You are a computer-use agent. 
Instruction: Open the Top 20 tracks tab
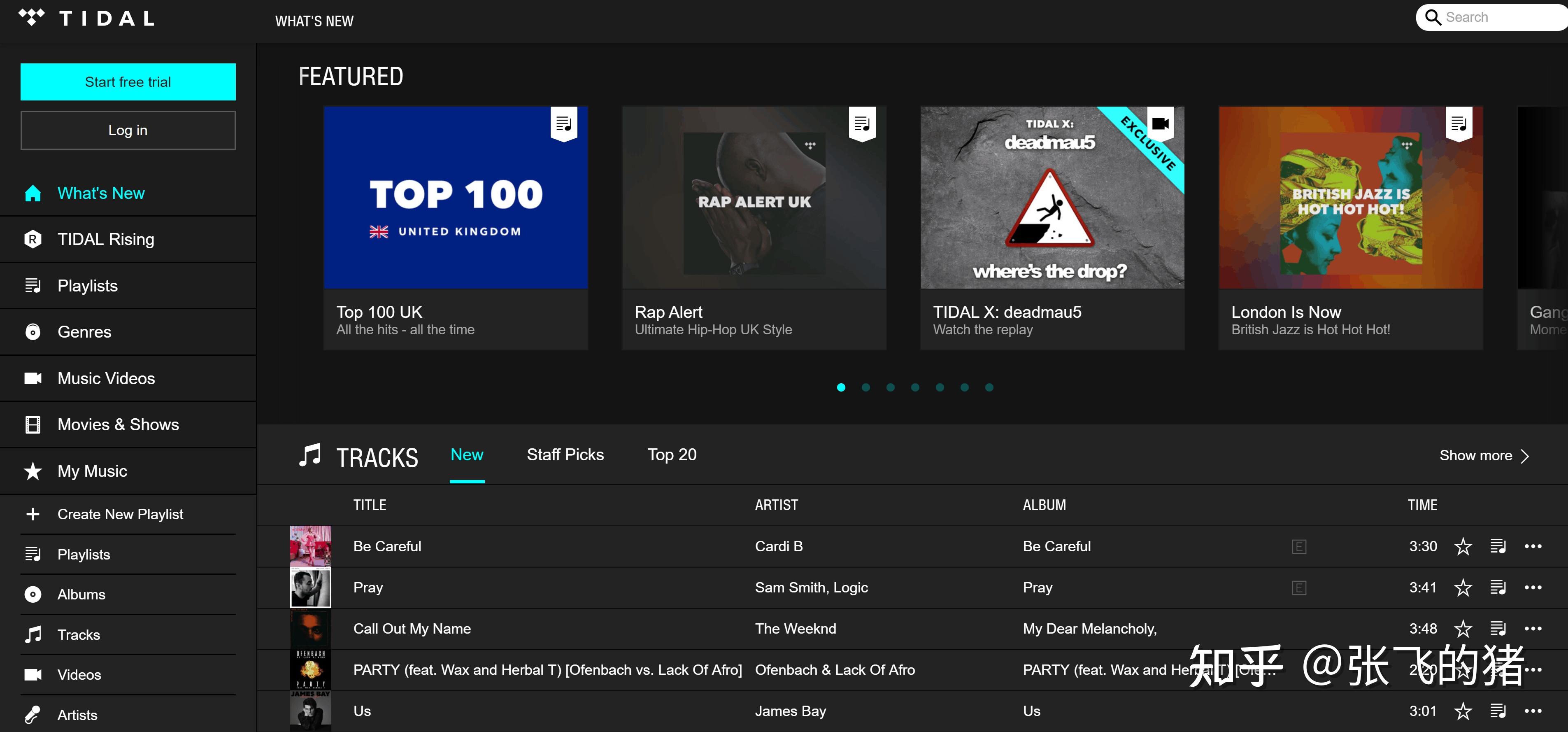point(671,454)
